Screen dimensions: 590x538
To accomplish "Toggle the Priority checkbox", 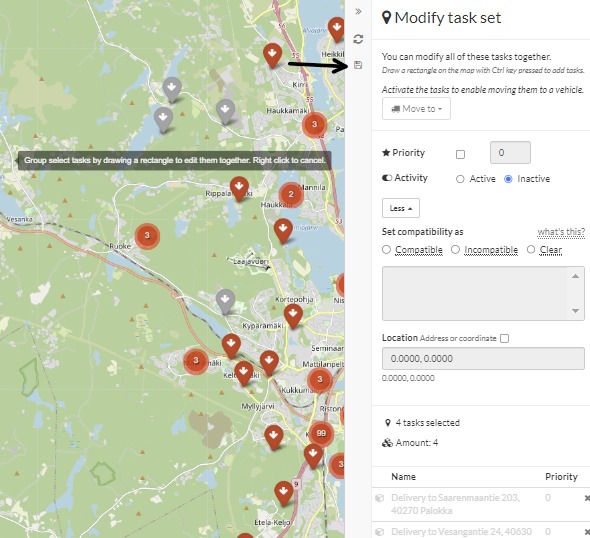I will pyautogui.click(x=460, y=154).
